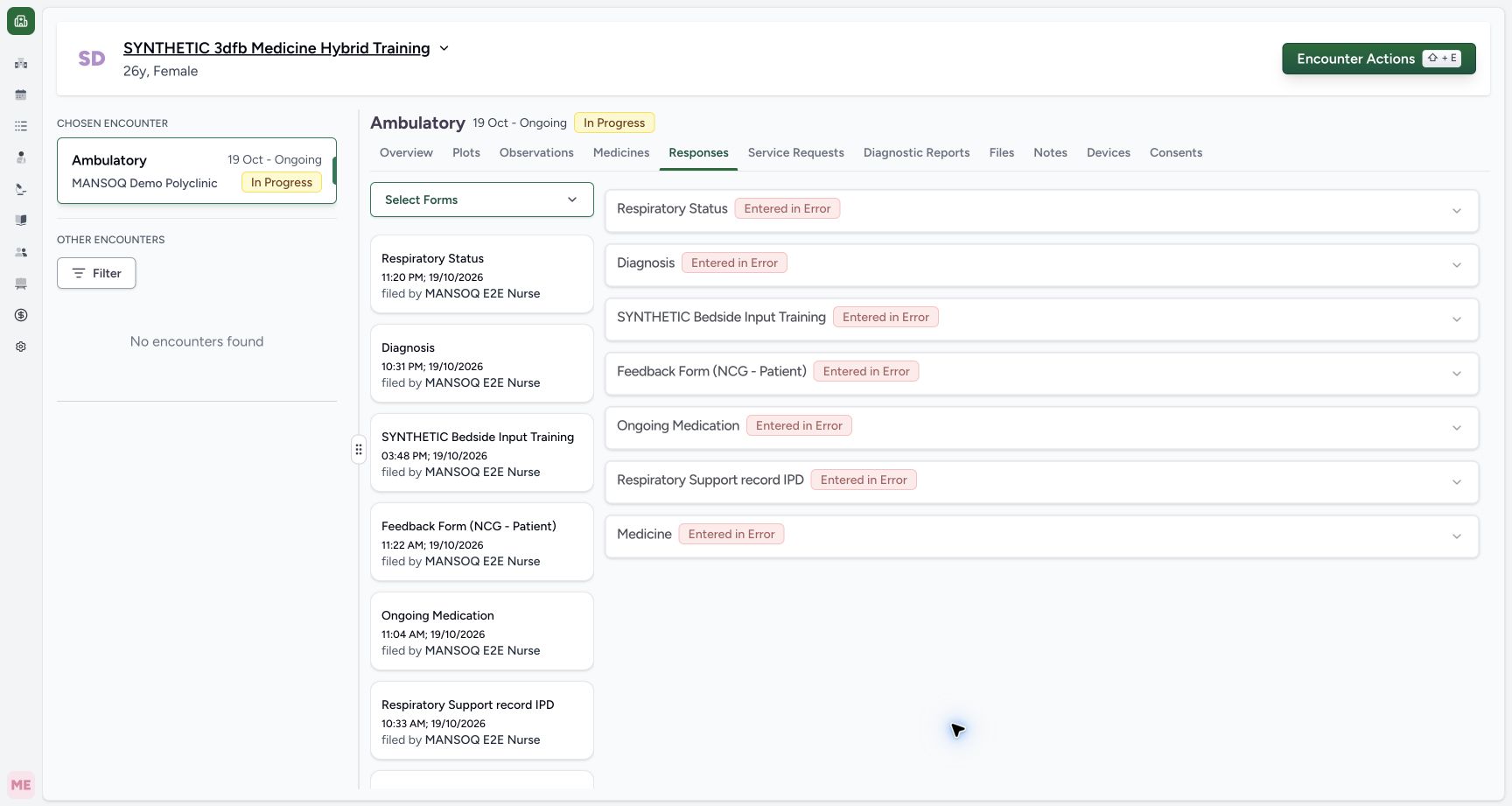
Task: Open the Select Forms dropdown
Action: pyautogui.click(x=482, y=200)
